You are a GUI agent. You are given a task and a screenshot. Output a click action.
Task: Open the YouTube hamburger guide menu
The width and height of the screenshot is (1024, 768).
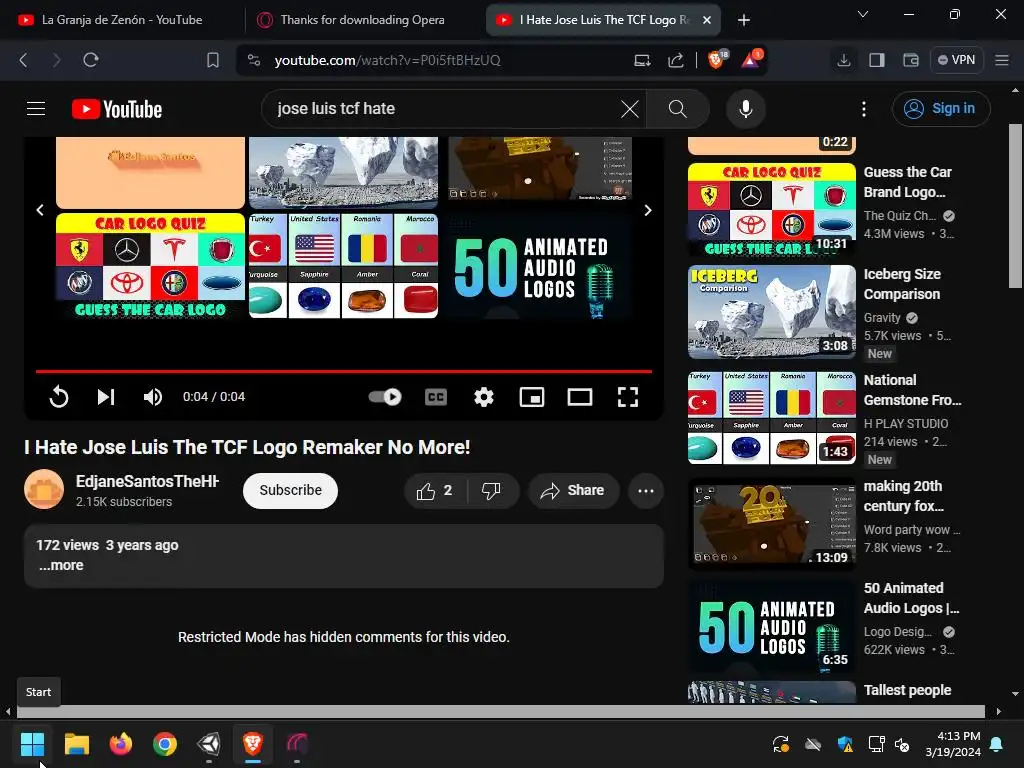36,108
